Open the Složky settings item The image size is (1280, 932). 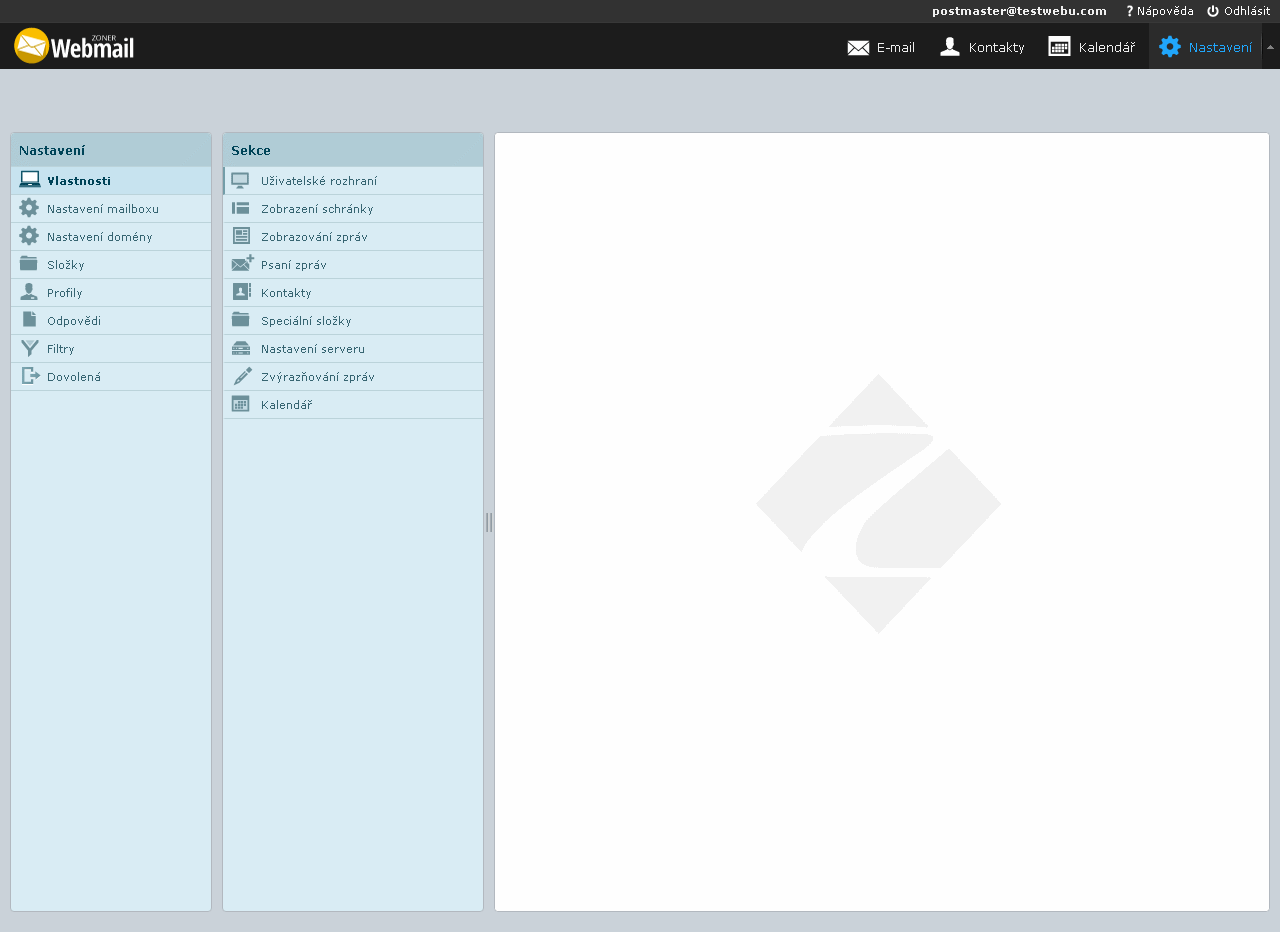[x=65, y=265]
